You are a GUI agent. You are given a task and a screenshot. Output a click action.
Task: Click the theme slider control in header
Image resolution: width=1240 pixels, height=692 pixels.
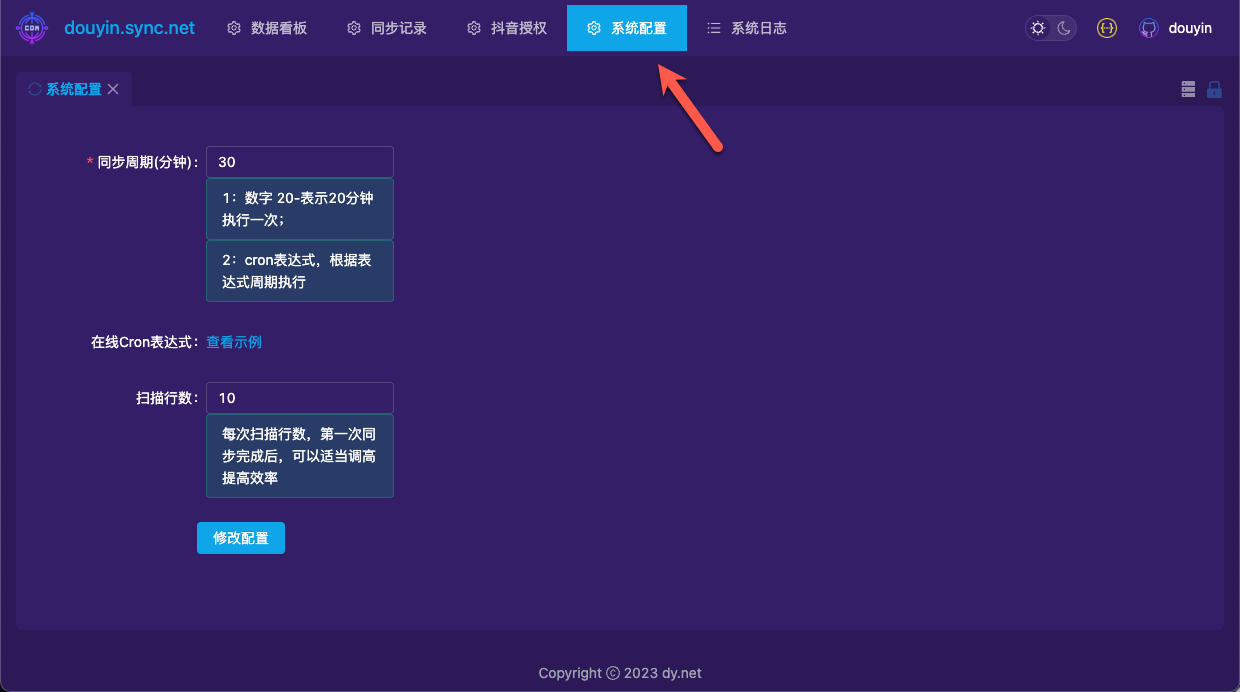pyautogui.click(x=1048, y=28)
